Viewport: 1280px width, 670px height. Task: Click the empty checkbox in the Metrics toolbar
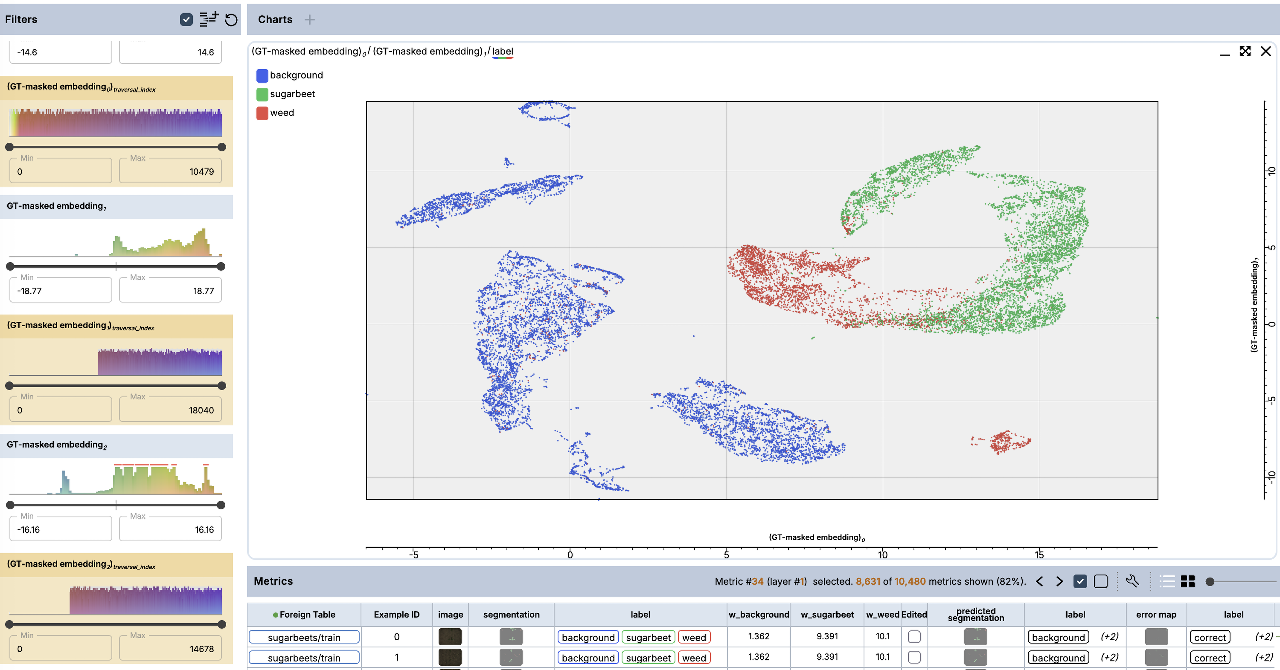(x=1101, y=581)
